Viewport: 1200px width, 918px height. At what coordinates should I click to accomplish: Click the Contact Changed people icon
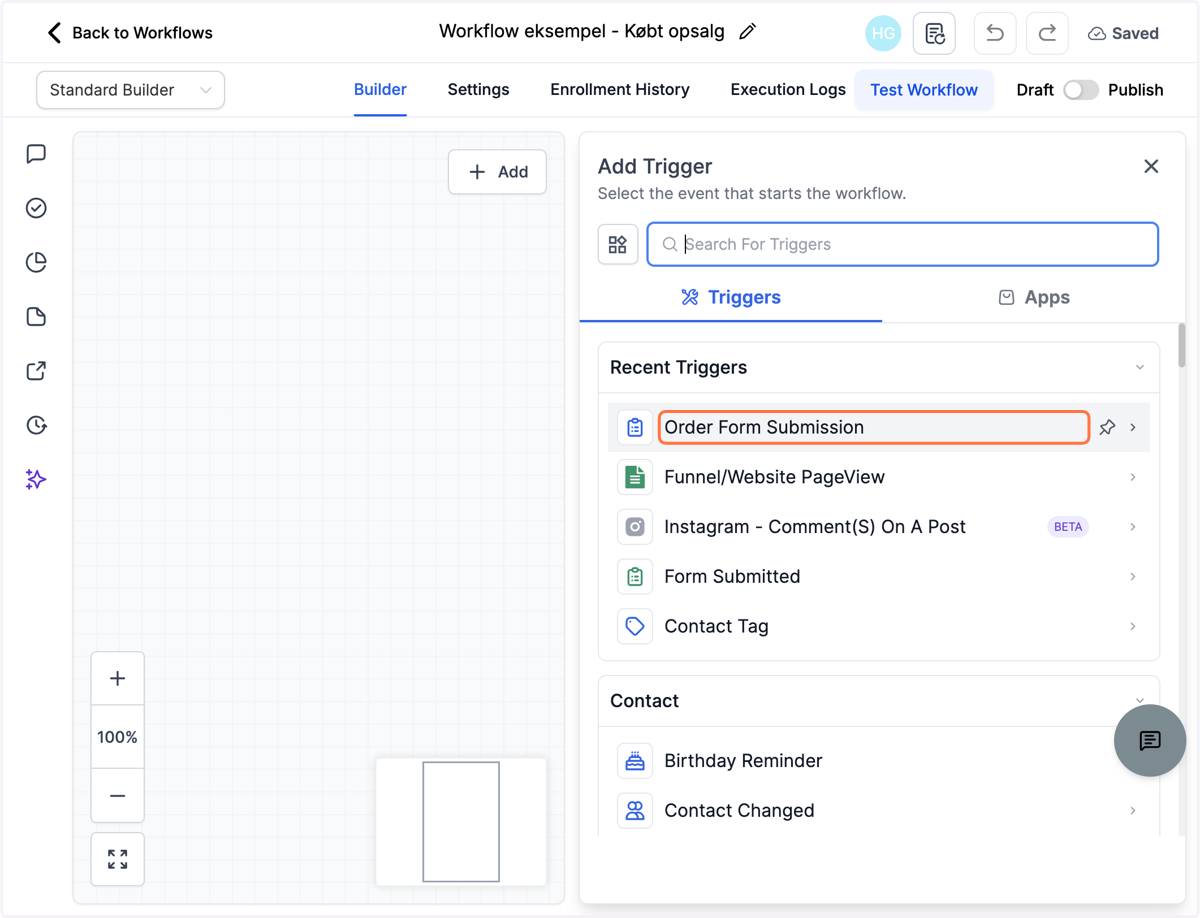[x=635, y=811]
